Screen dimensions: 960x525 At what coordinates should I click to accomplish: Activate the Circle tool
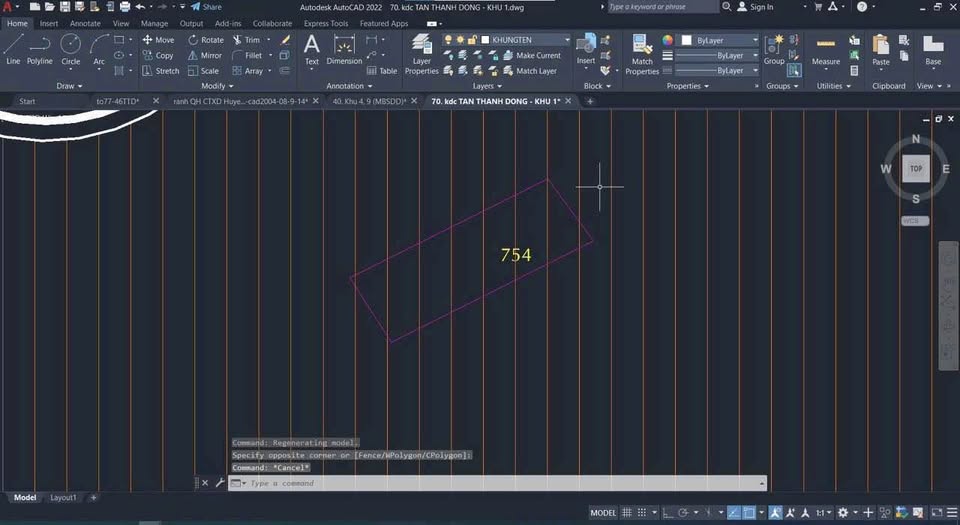click(70, 48)
